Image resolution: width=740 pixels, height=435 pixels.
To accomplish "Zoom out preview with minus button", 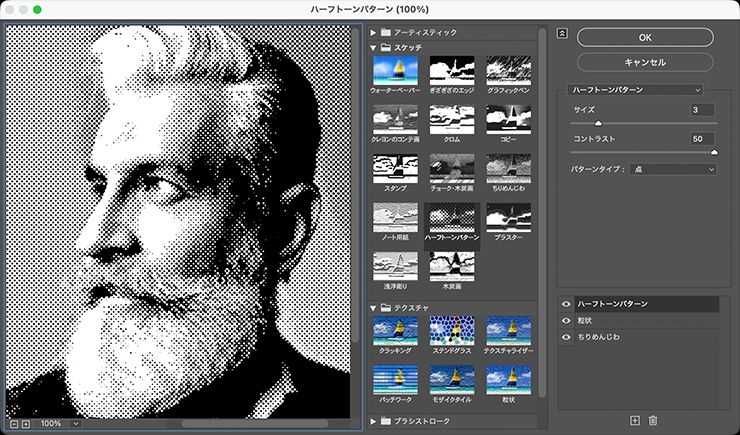I will pyautogui.click(x=14, y=424).
